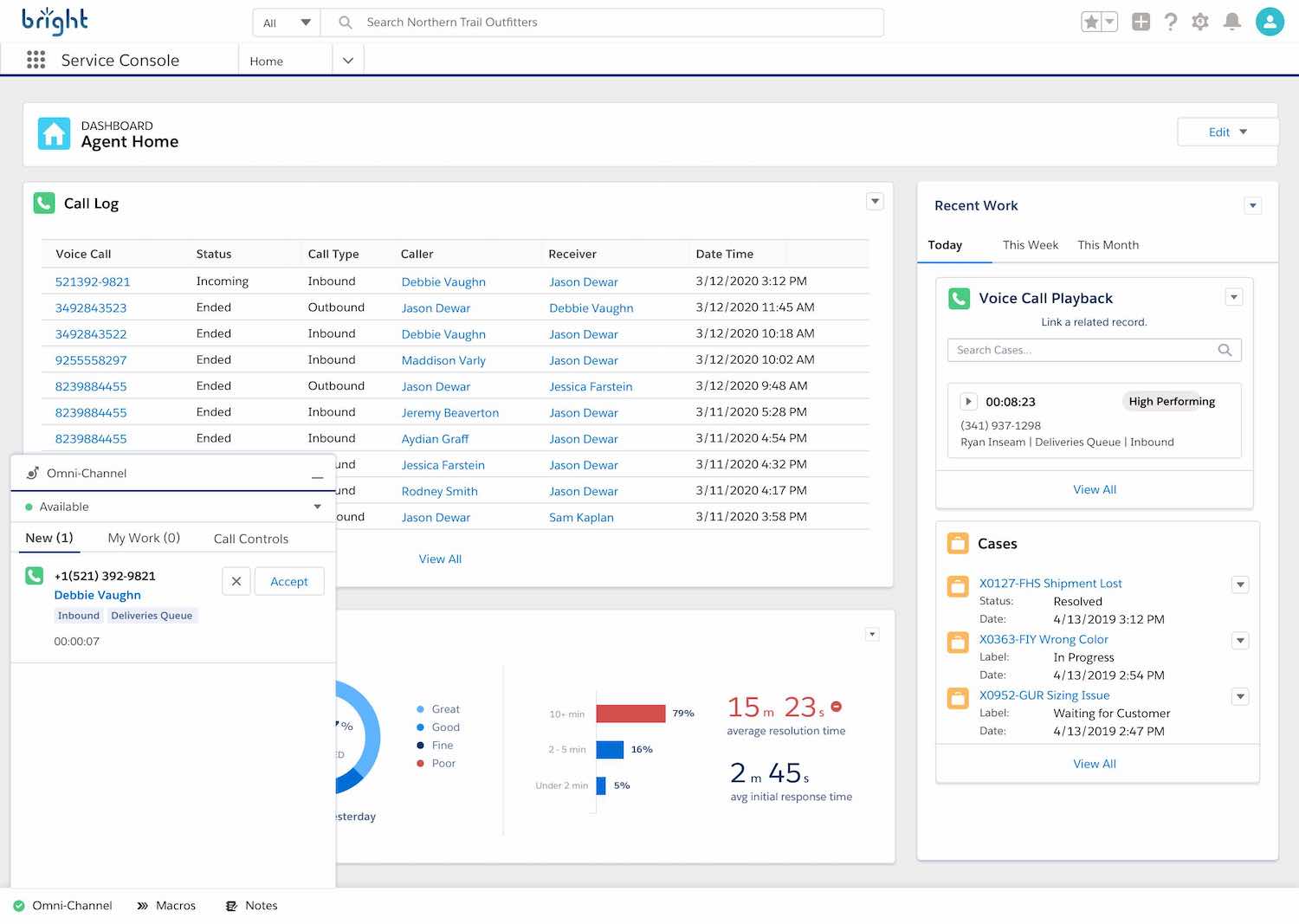Open the Call Log panel actions menu
The height and width of the screenshot is (924, 1299).
pos(875,201)
